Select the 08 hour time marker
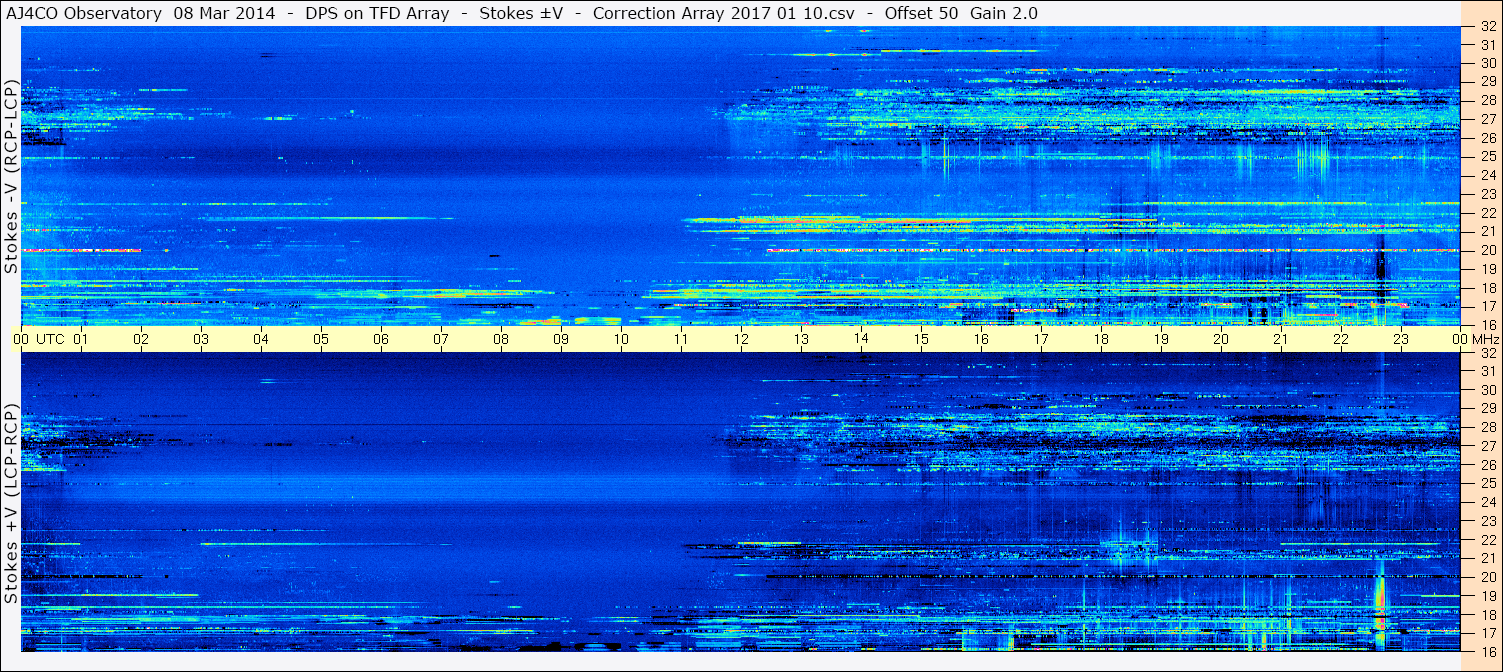 501,339
